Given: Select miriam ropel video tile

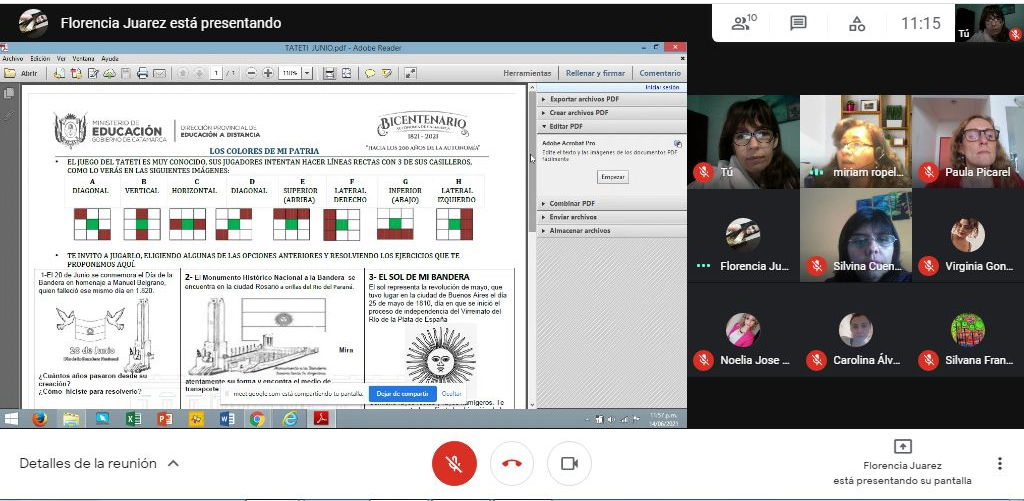Looking at the screenshot, I should click(x=856, y=141).
